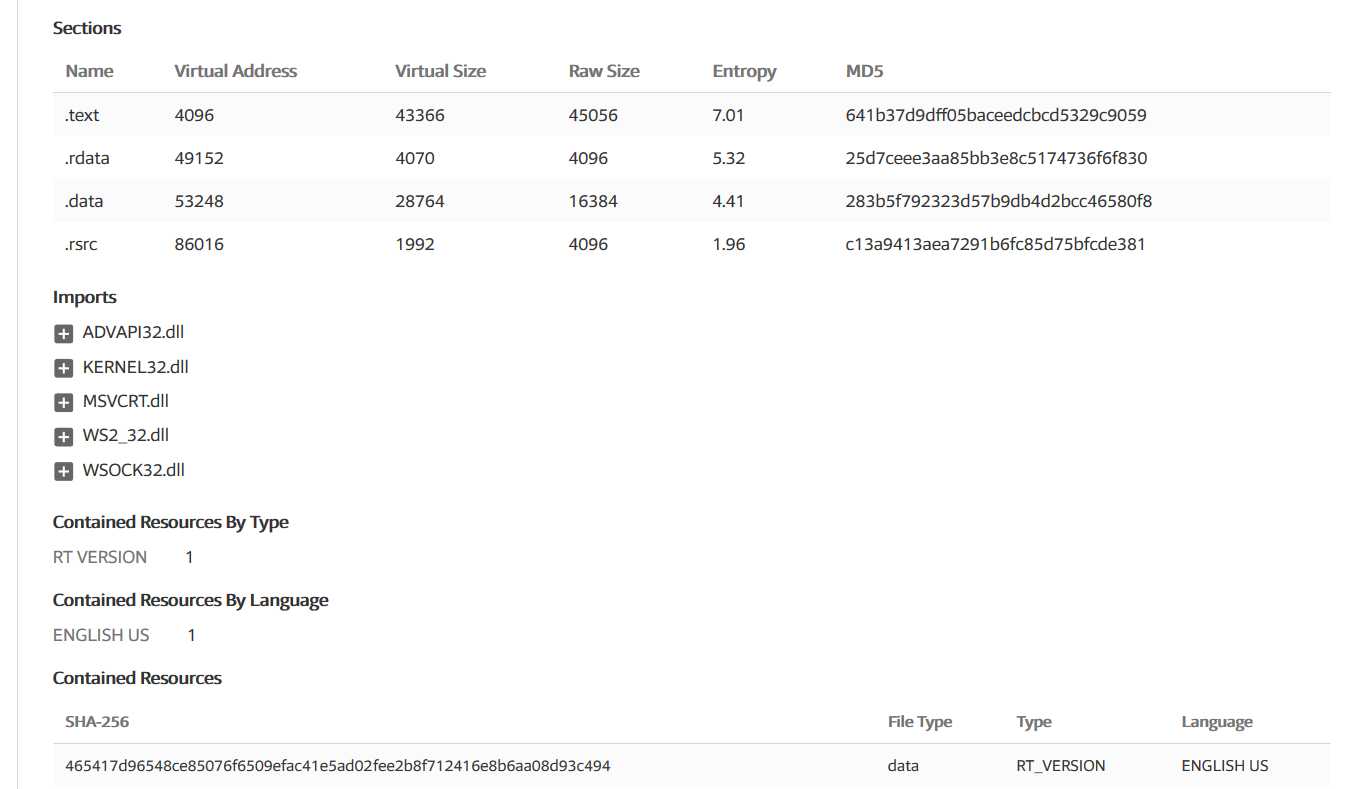Screen dimensions: 1356x789
Task: Click entropy value 5.32
Action: [728, 158]
